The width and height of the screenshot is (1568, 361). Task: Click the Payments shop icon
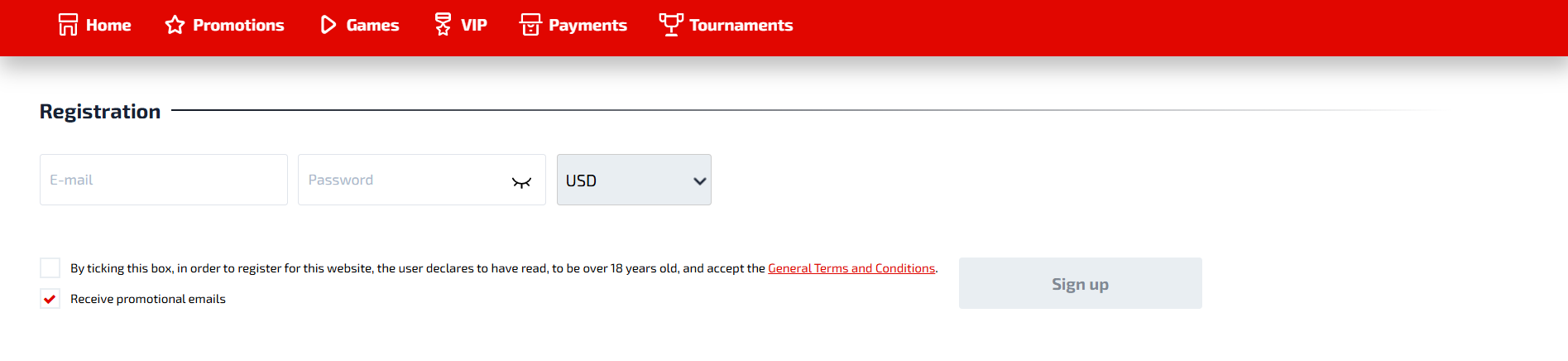530,25
